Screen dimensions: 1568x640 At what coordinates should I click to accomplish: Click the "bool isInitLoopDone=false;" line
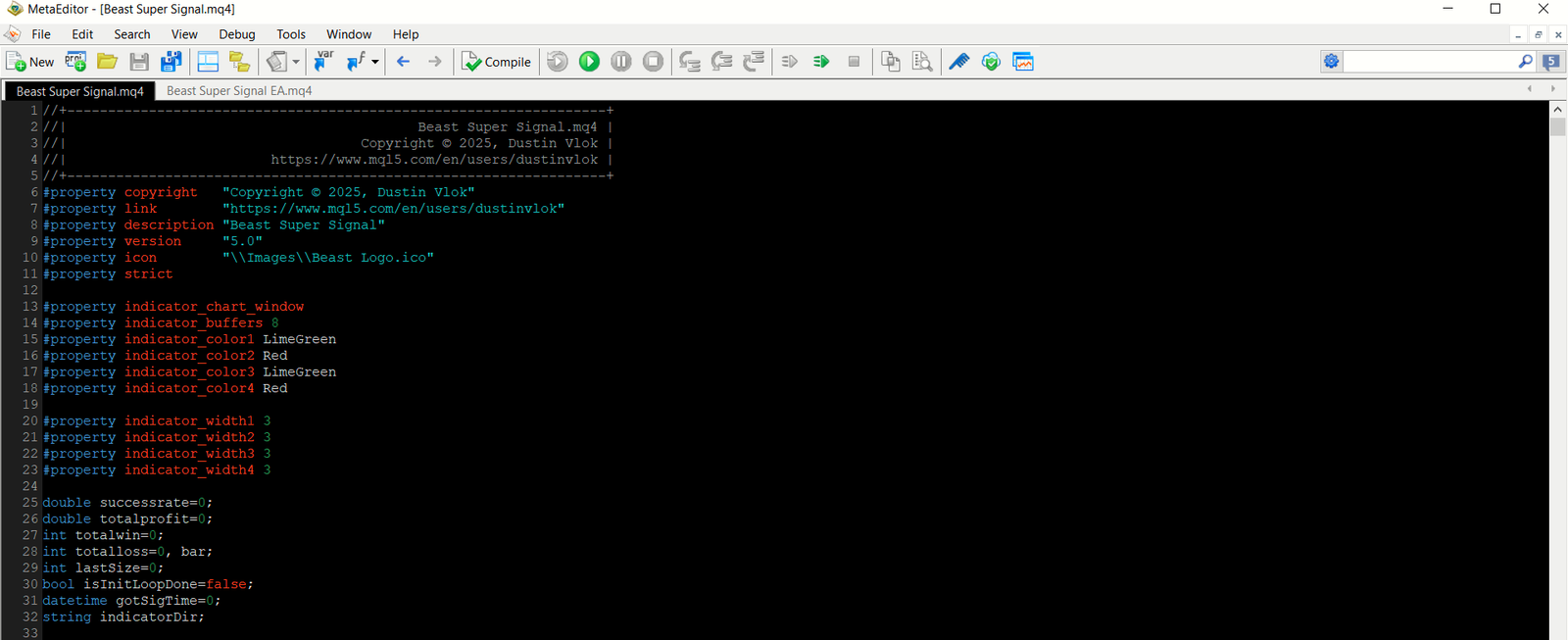[x=148, y=584]
